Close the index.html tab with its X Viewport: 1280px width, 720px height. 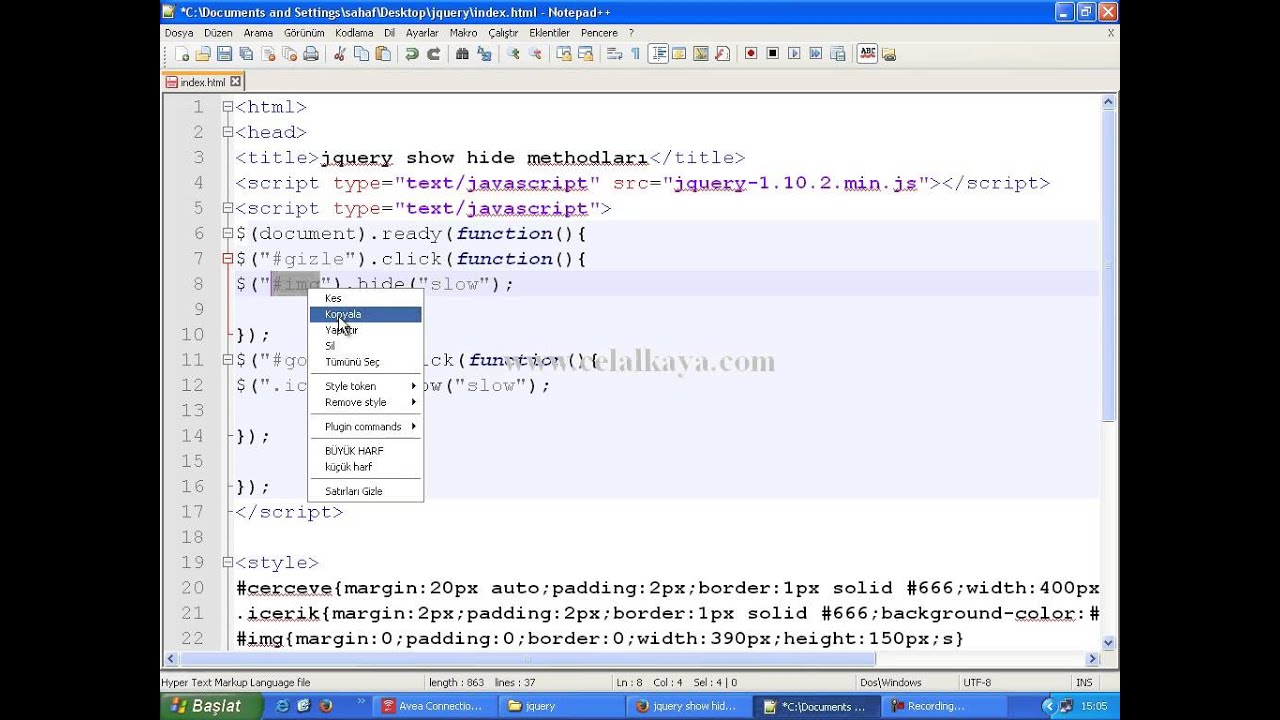(x=235, y=82)
